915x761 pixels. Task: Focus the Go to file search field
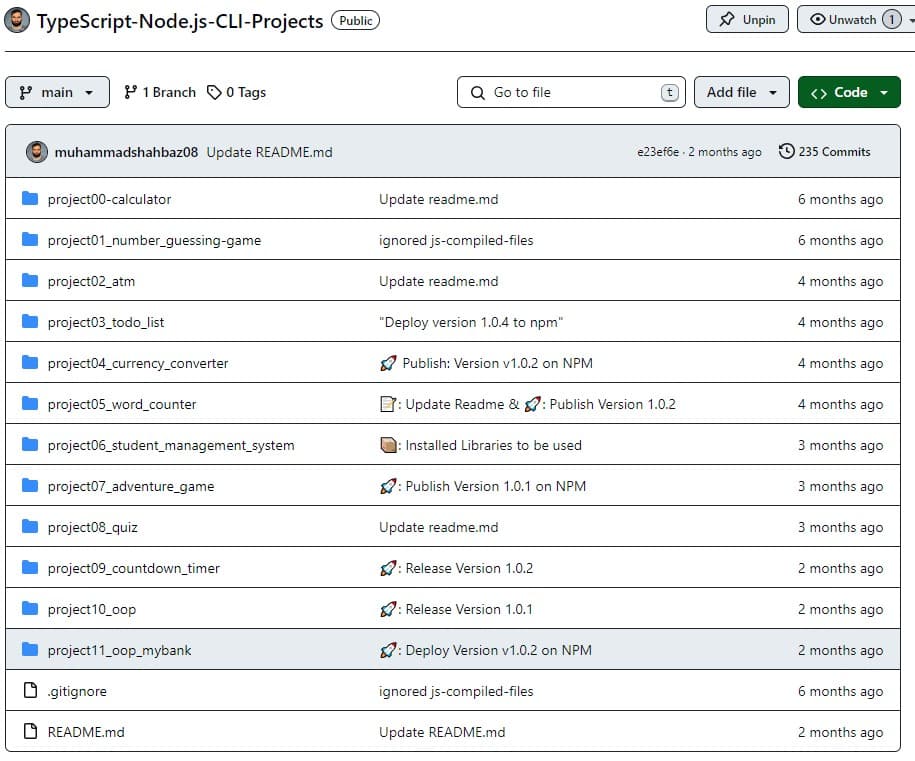click(571, 92)
